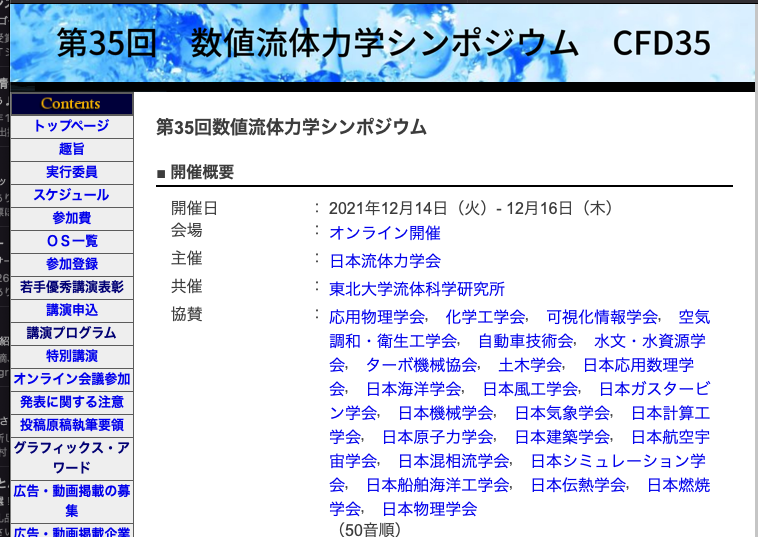This screenshot has height=537, width=758.
Task: Open オンライン会議参加 page
Action: click(72, 379)
